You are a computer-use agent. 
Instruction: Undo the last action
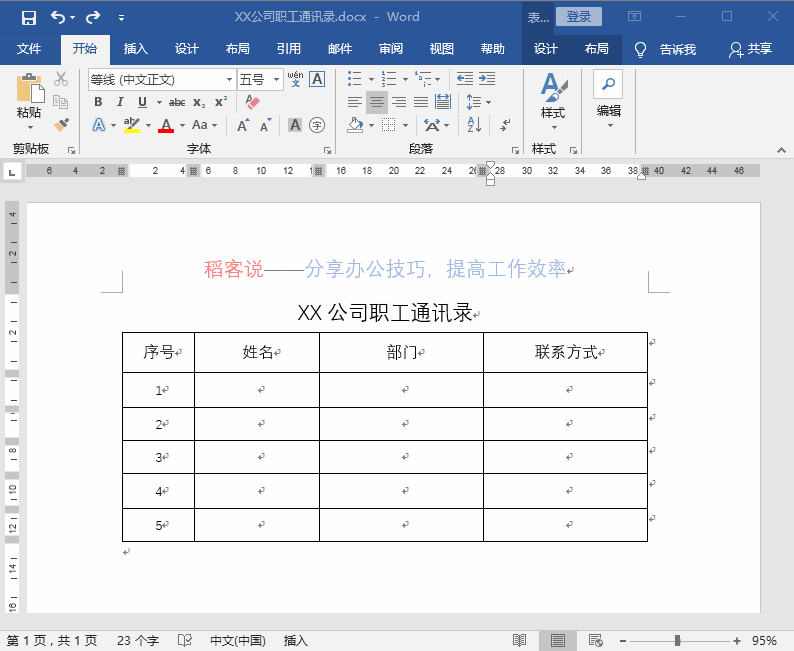58,18
